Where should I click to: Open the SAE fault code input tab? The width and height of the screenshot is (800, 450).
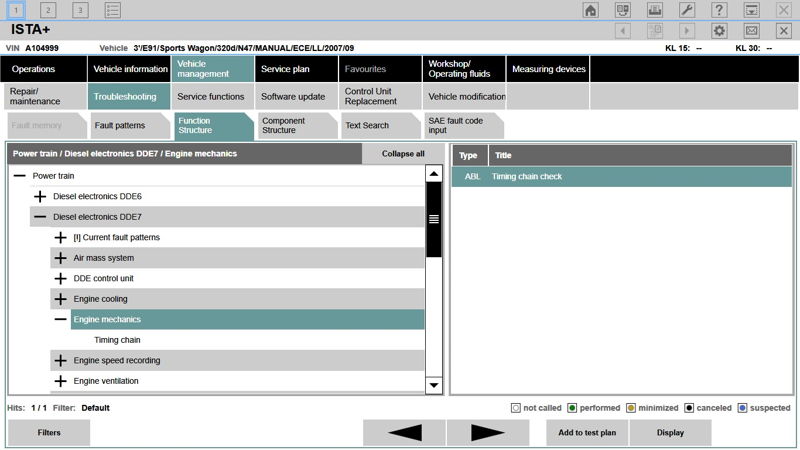[455, 126]
